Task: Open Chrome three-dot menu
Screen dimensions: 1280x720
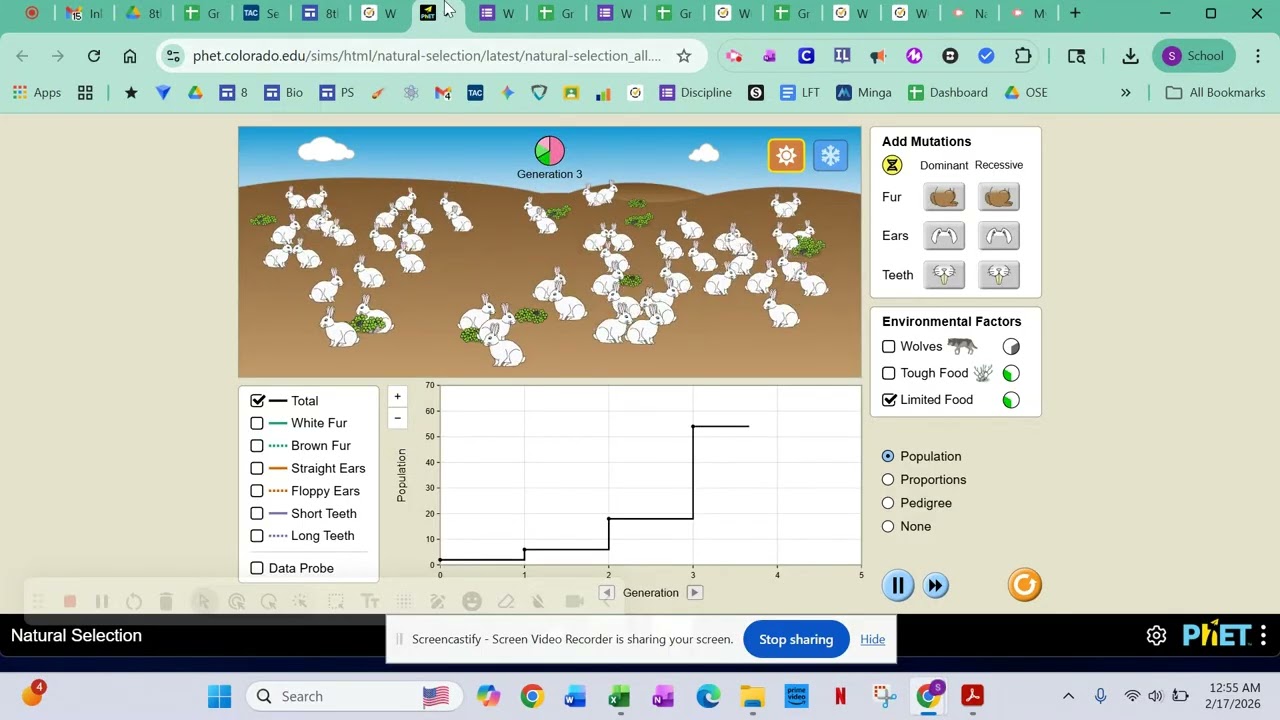Action: coord(1257,56)
